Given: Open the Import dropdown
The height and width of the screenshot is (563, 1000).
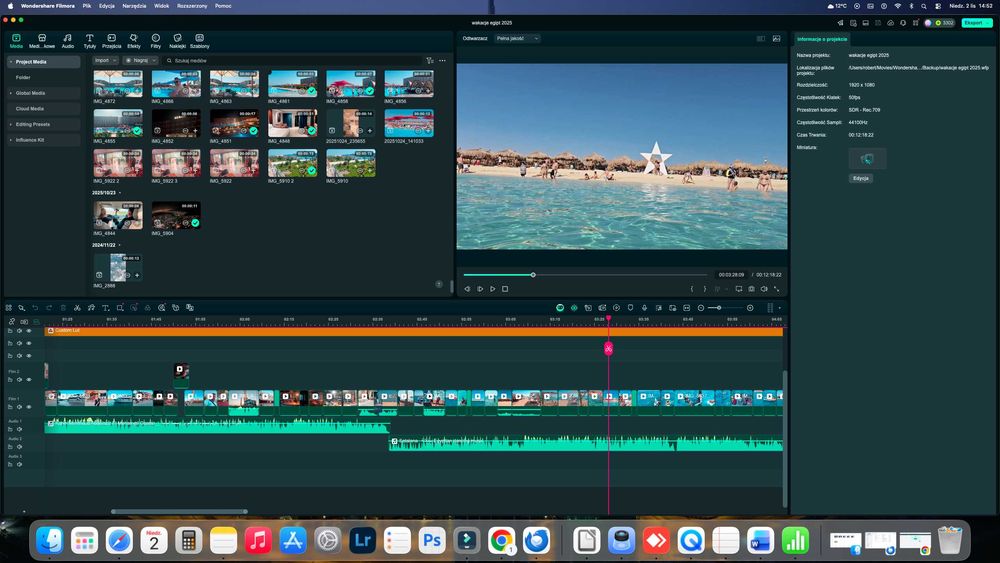Looking at the screenshot, I should (x=105, y=61).
